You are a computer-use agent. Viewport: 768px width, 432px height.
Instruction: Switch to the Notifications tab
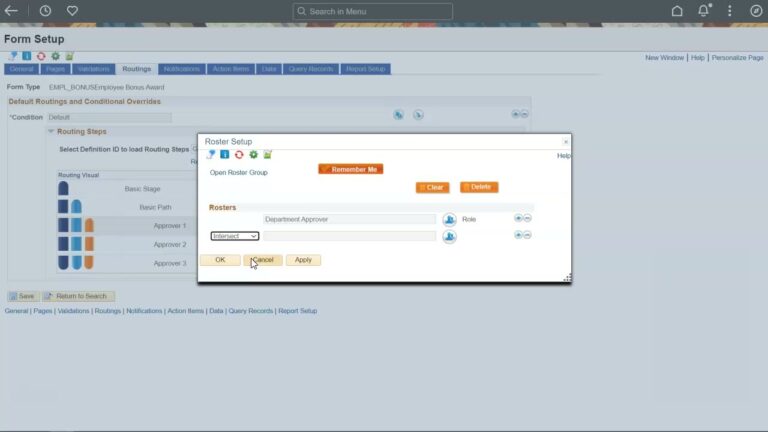point(182,69)
